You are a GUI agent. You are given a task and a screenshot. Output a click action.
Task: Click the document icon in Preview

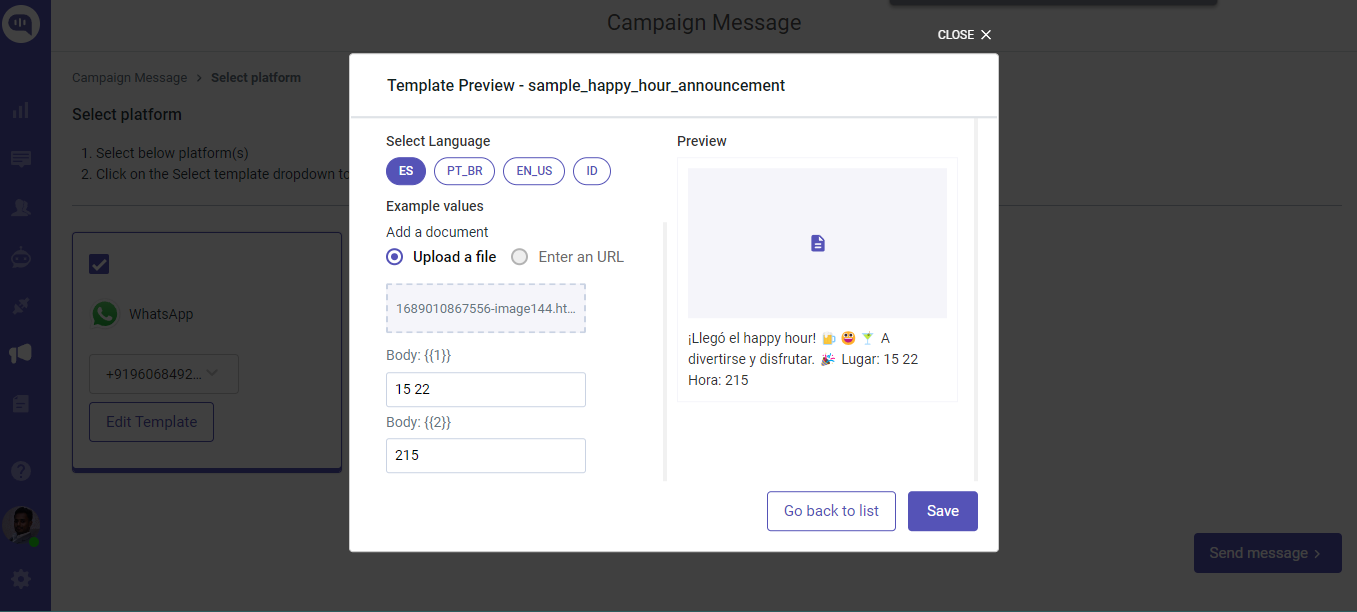coord(818,243)
